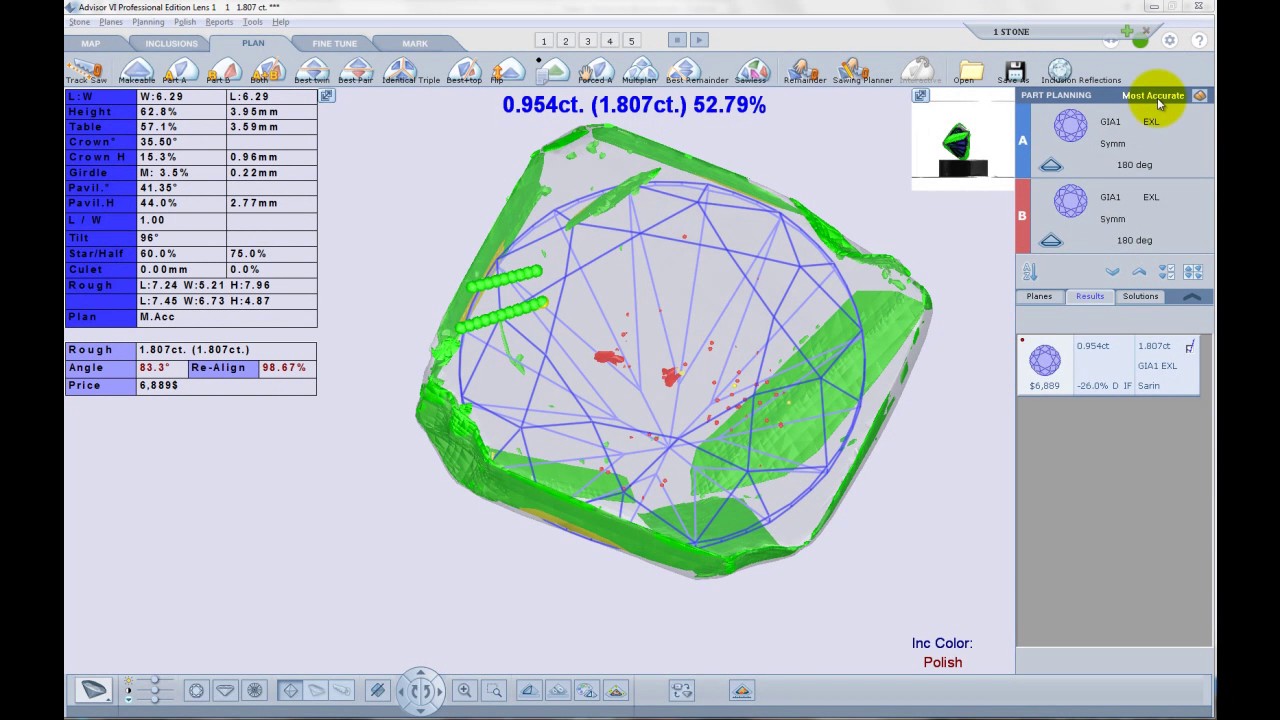Toggle the checklist selection icon
1280x720 pixels.
tap(1167, 272)
